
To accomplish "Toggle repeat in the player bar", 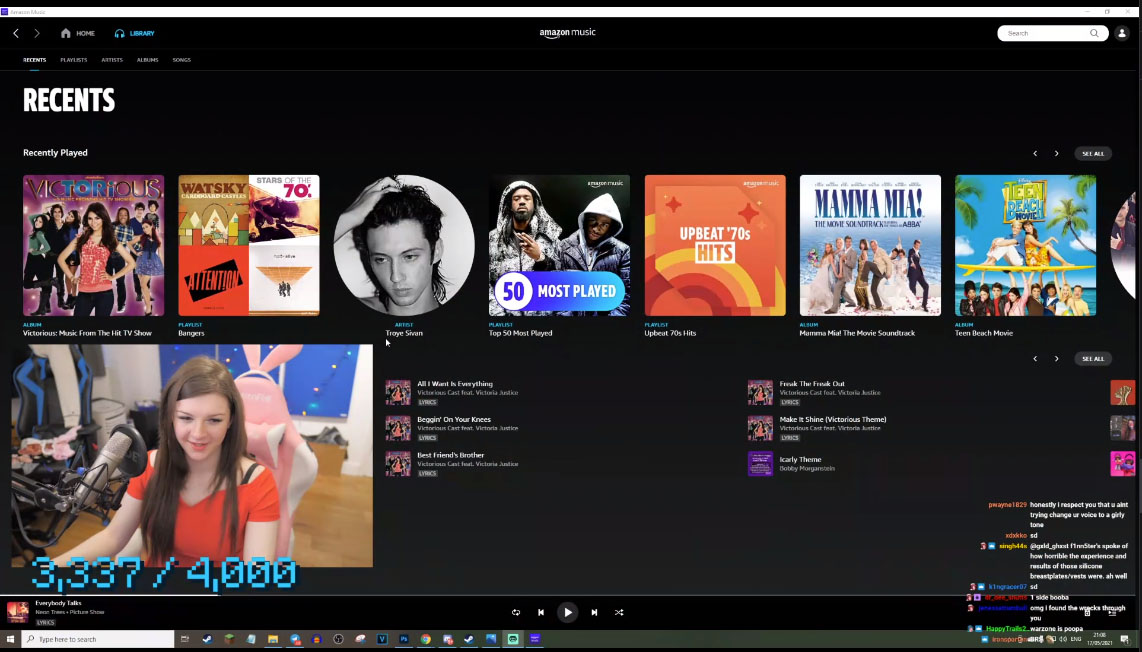I will pos(516,613).
